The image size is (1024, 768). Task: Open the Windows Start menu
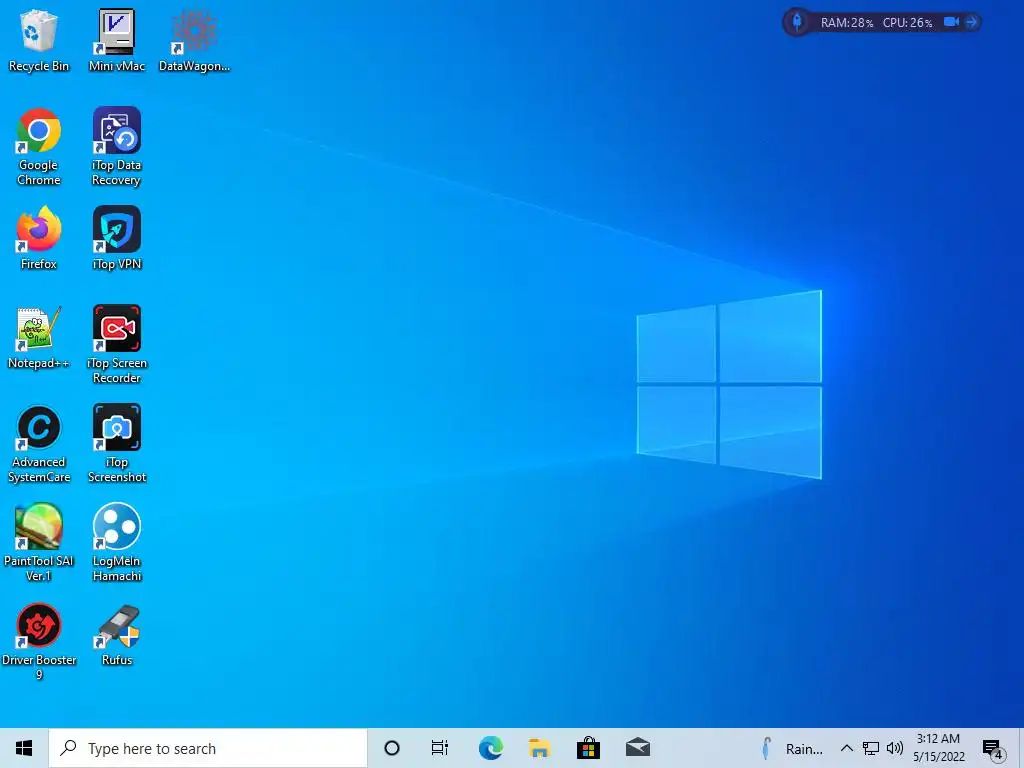(24, 748)
